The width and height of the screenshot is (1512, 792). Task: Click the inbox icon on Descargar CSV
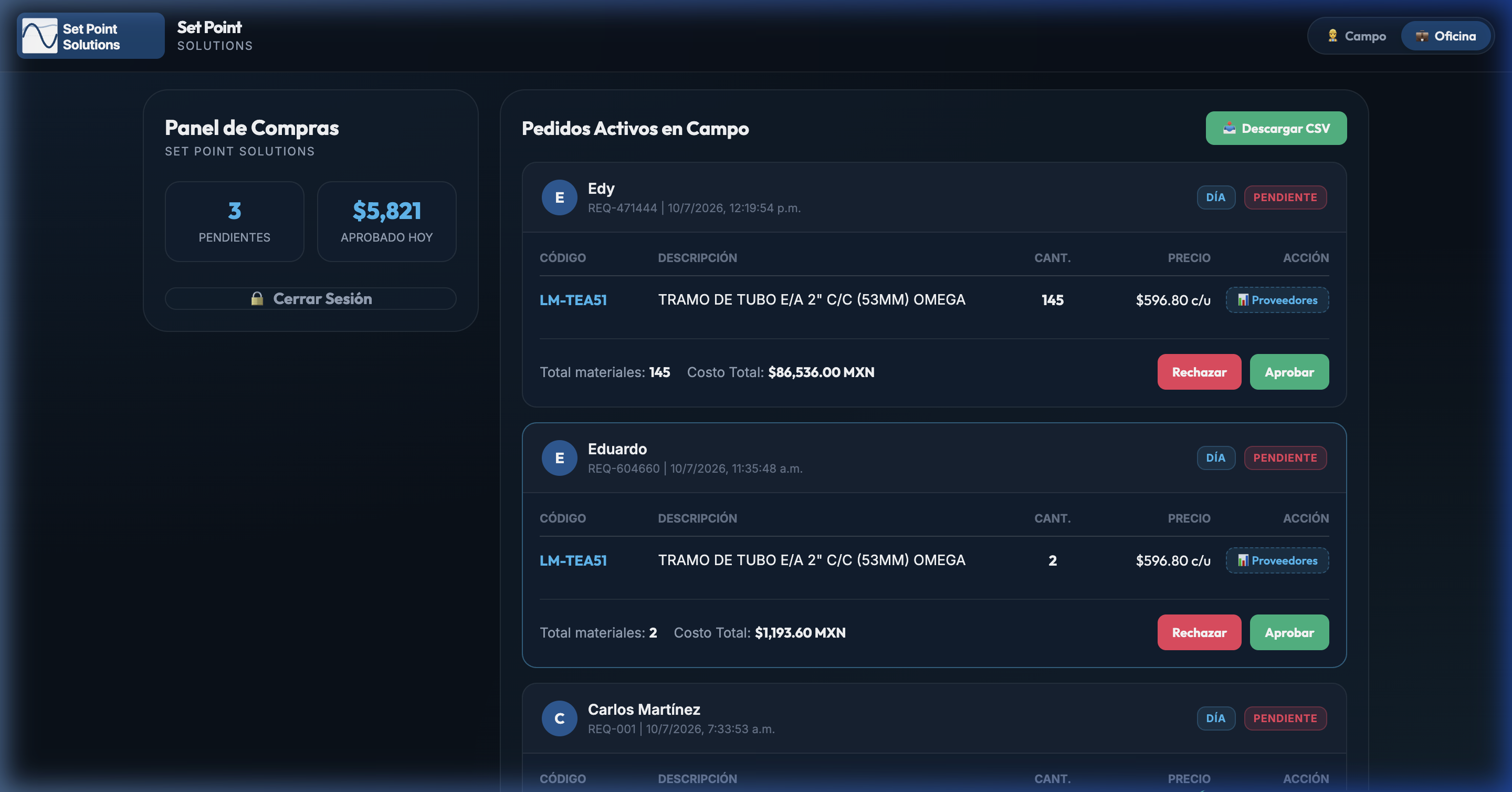point(1229,128)
